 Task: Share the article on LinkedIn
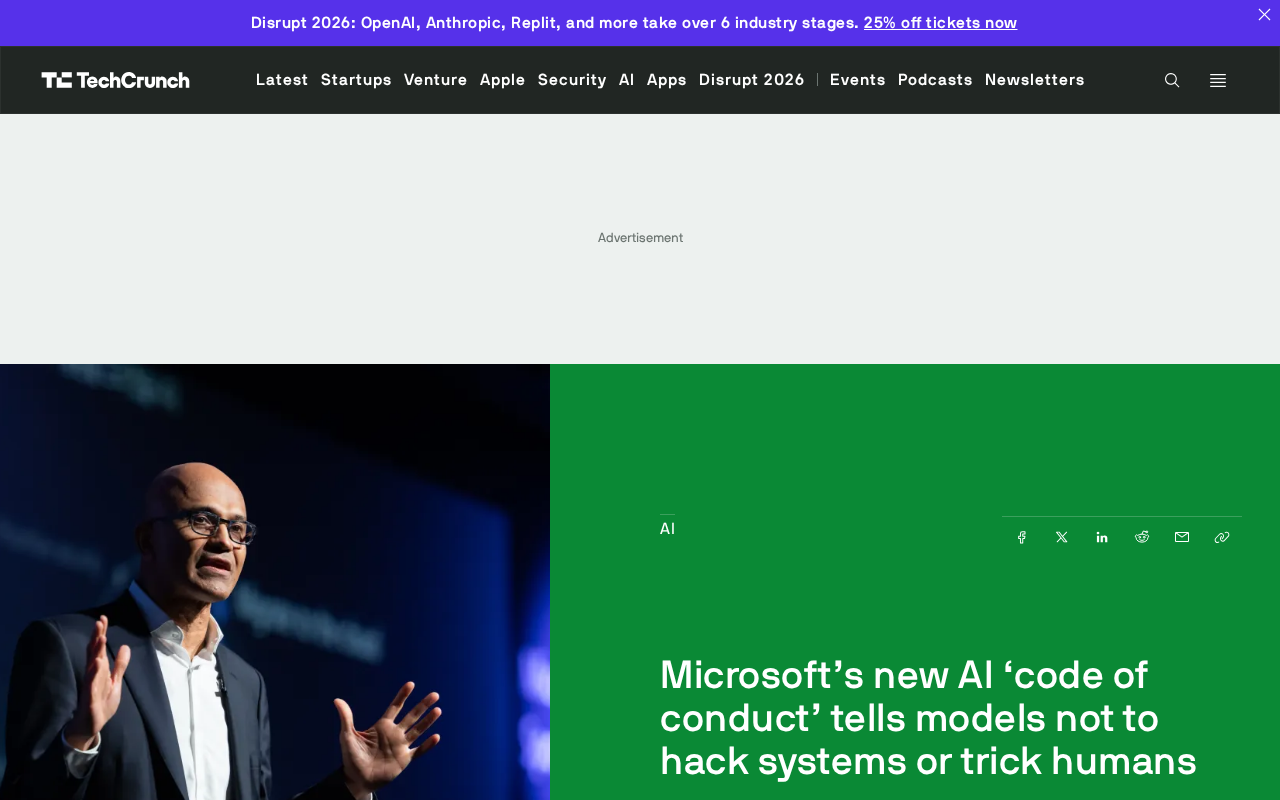click(x=1102, y=537)
